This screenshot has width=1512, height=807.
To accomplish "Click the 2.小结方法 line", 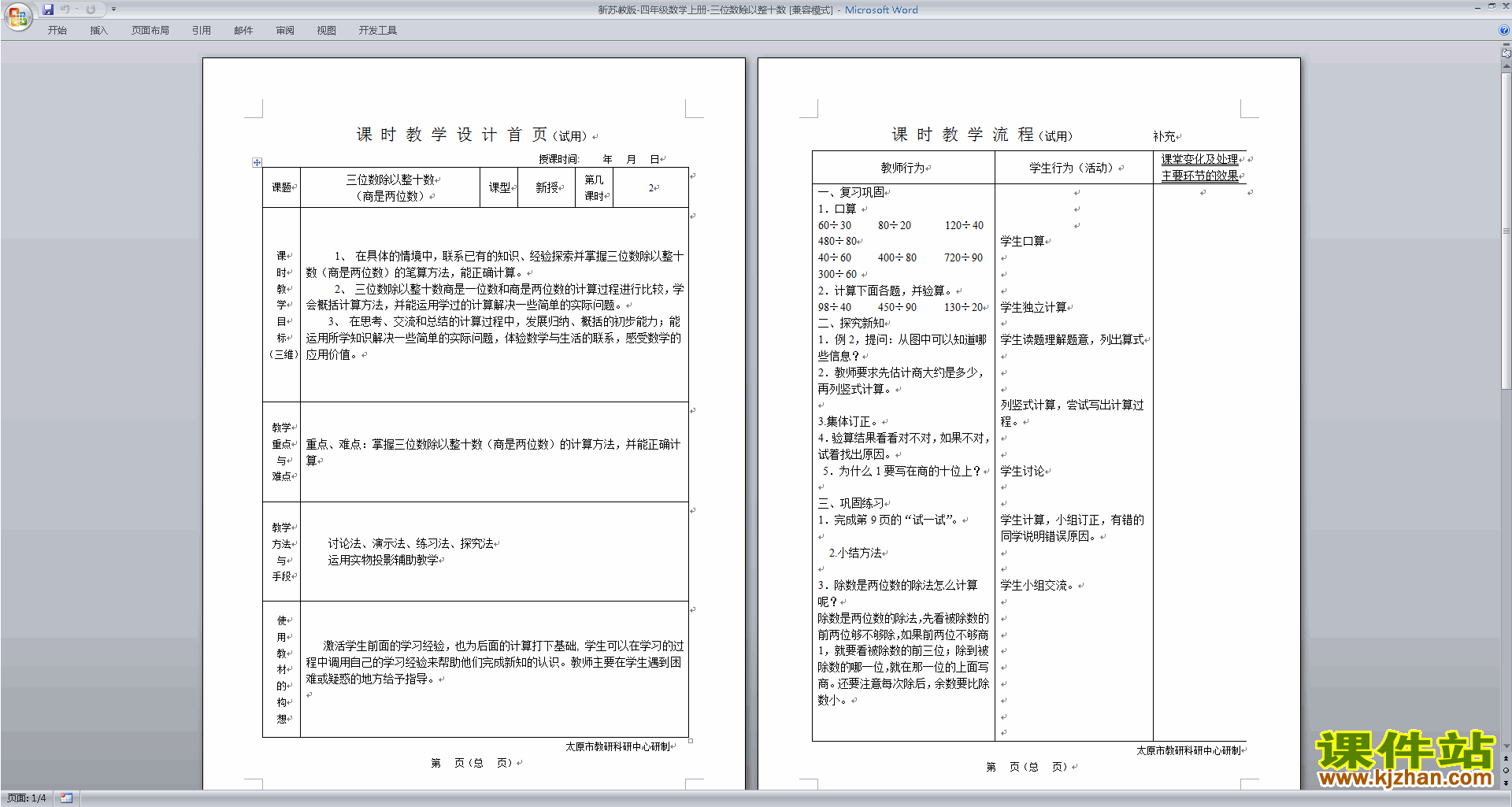I will [854, 553].
